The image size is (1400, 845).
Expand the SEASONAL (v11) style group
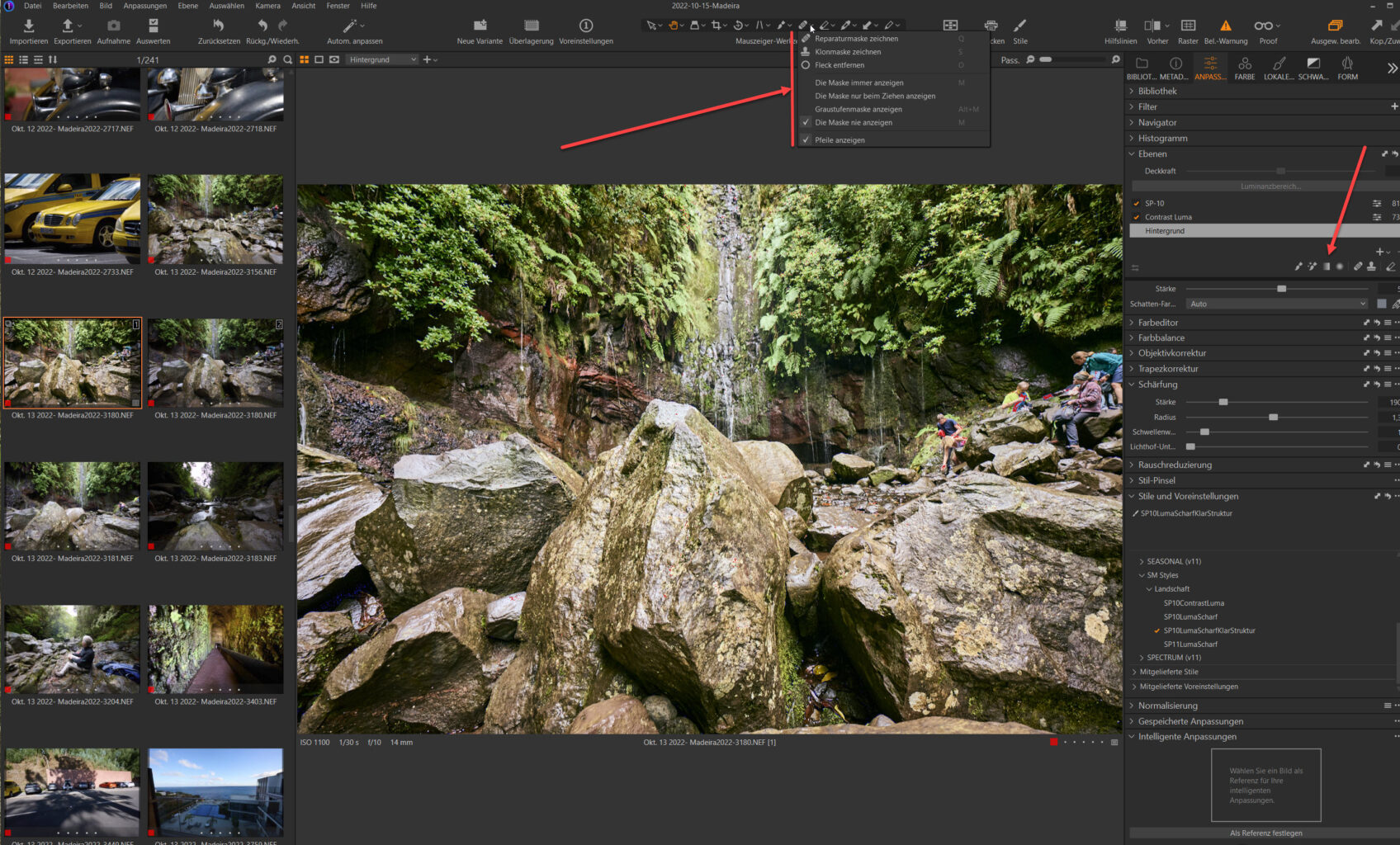[1142, 561]
